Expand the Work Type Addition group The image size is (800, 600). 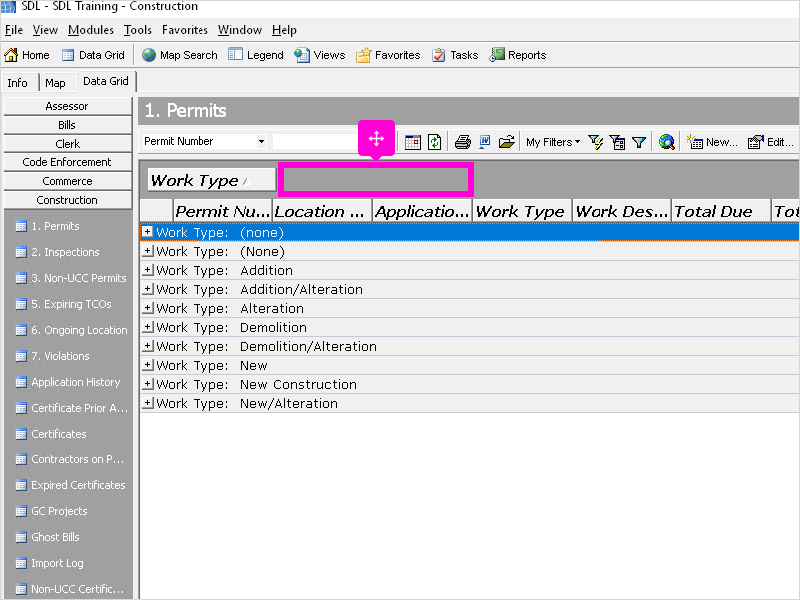coord(147,270)
